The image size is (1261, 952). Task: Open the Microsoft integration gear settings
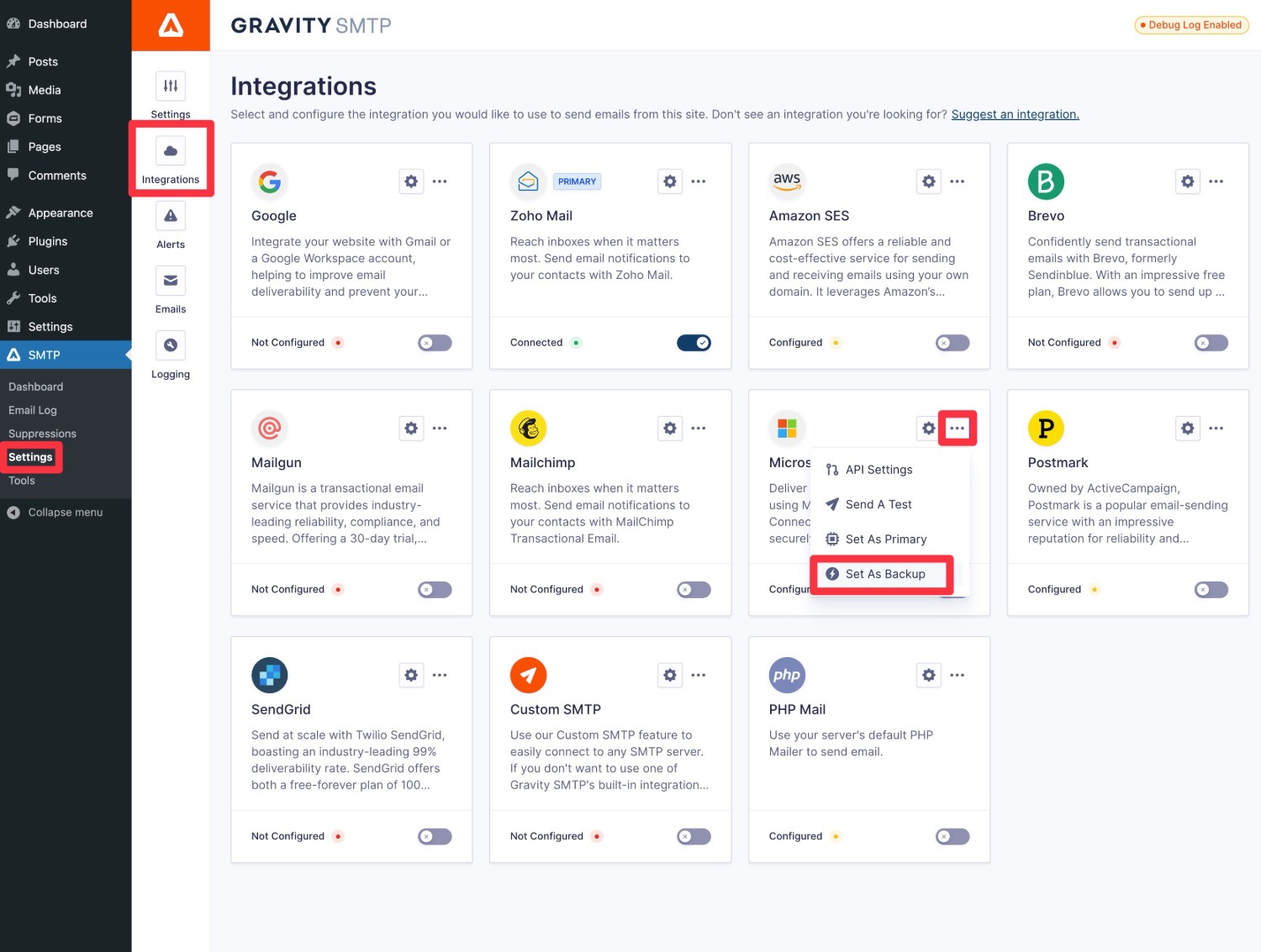coord(928,429)
